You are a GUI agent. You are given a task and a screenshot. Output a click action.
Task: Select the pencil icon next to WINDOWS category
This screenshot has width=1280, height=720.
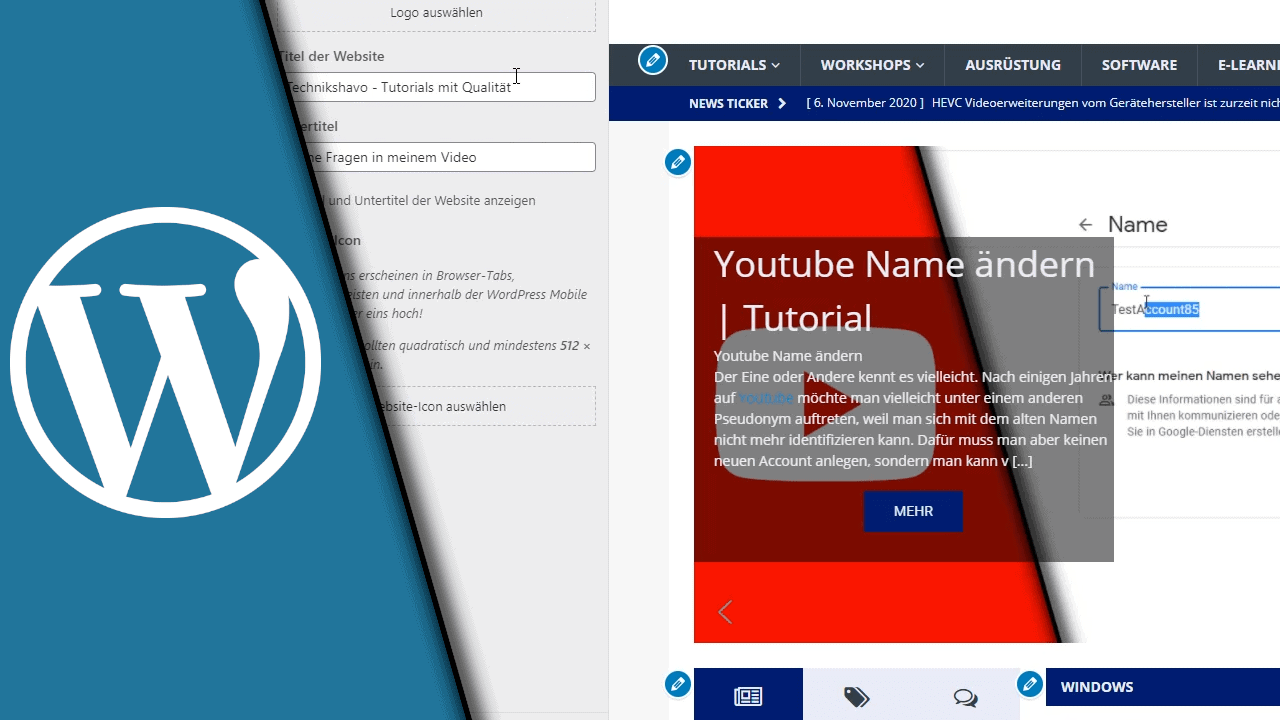1029,684
